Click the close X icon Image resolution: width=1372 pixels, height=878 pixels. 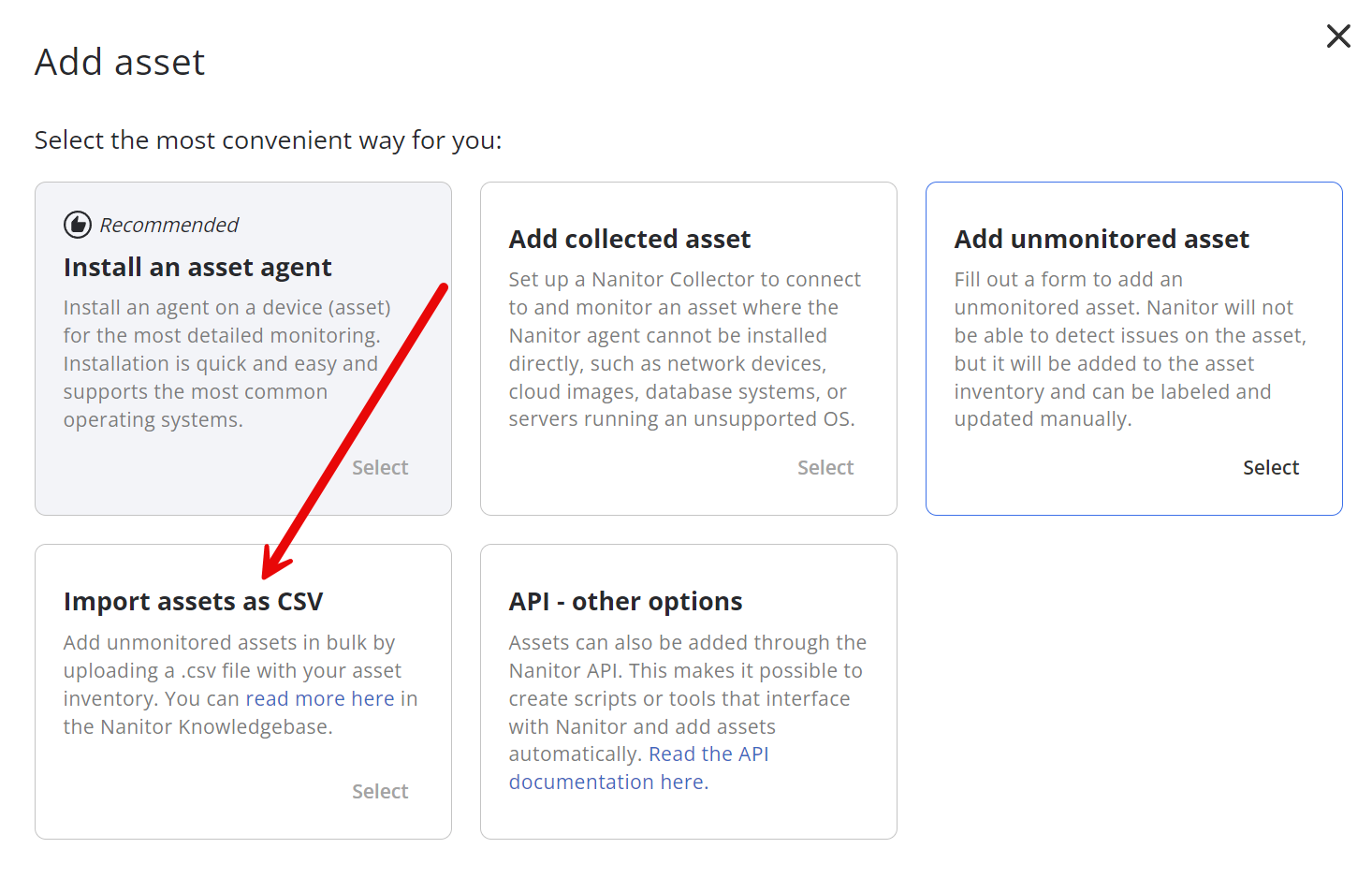1338,36
